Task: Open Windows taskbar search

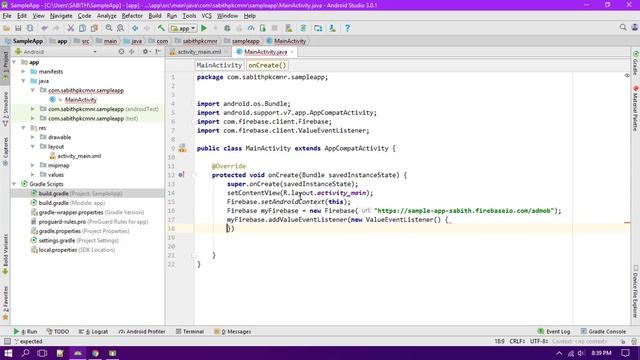Action: pyautogui.click(x=25, y=353)
